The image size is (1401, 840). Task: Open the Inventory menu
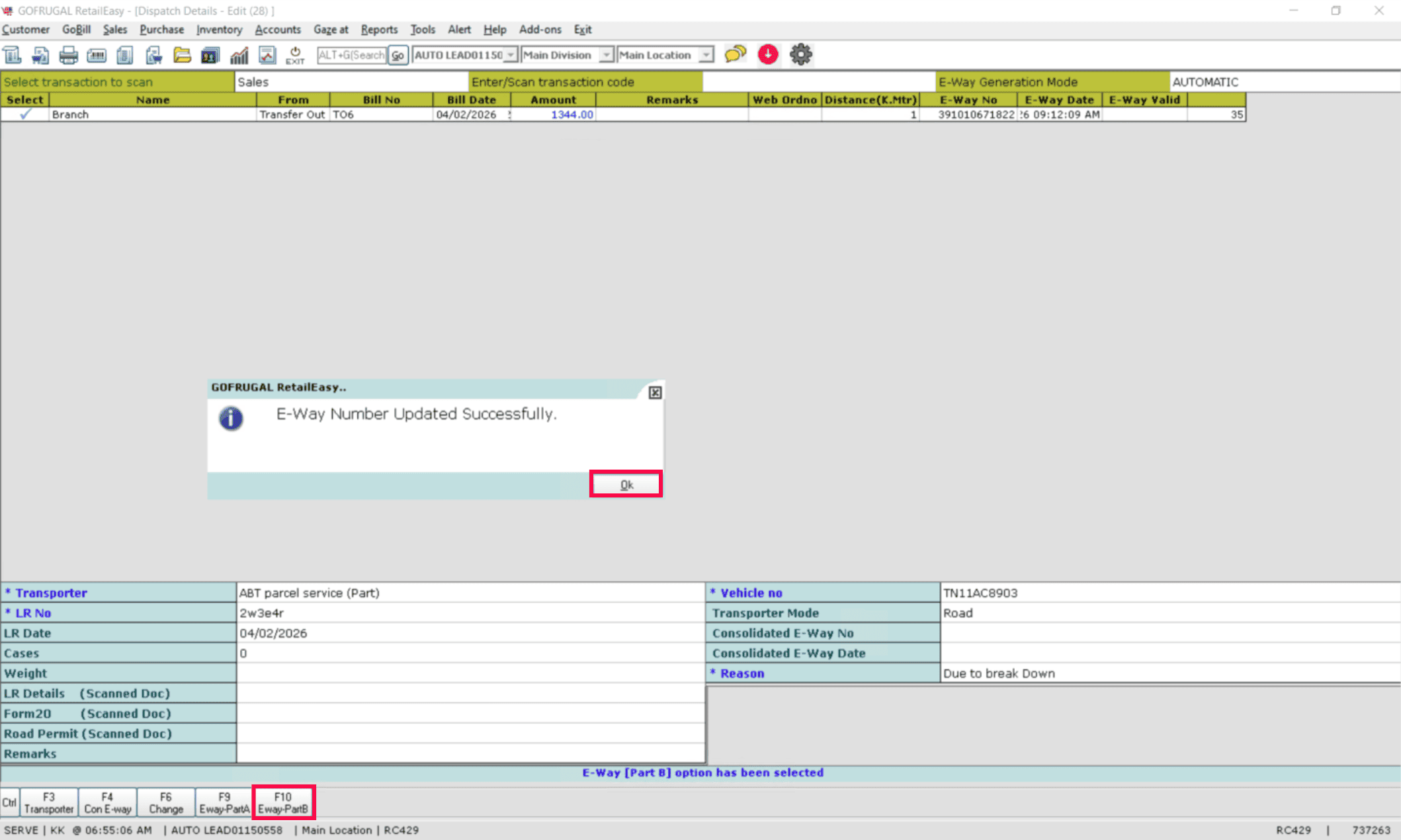219,30
